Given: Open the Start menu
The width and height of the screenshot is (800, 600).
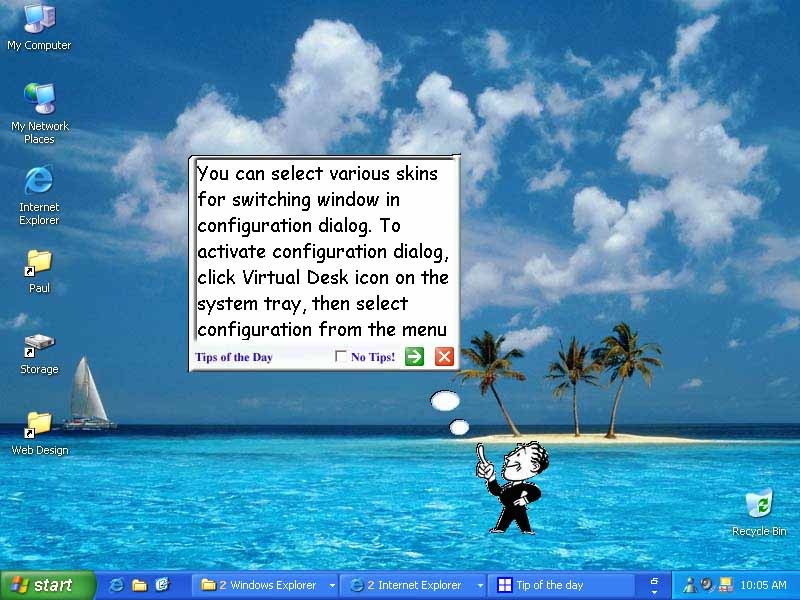Looking at the screenshot, I should (47, 585).
